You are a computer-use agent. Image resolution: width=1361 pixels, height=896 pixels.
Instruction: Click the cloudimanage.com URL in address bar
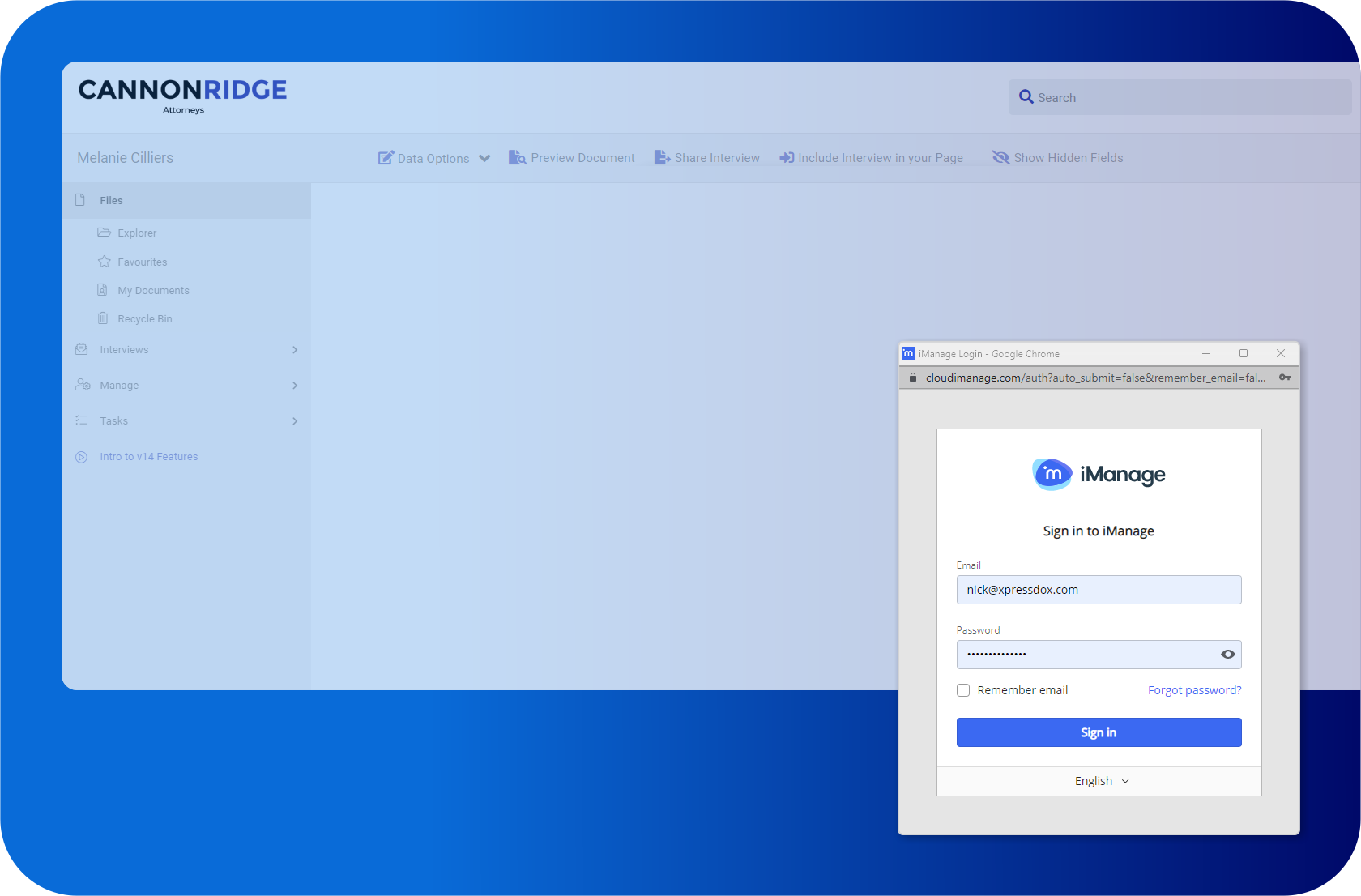click(1095, 378)
